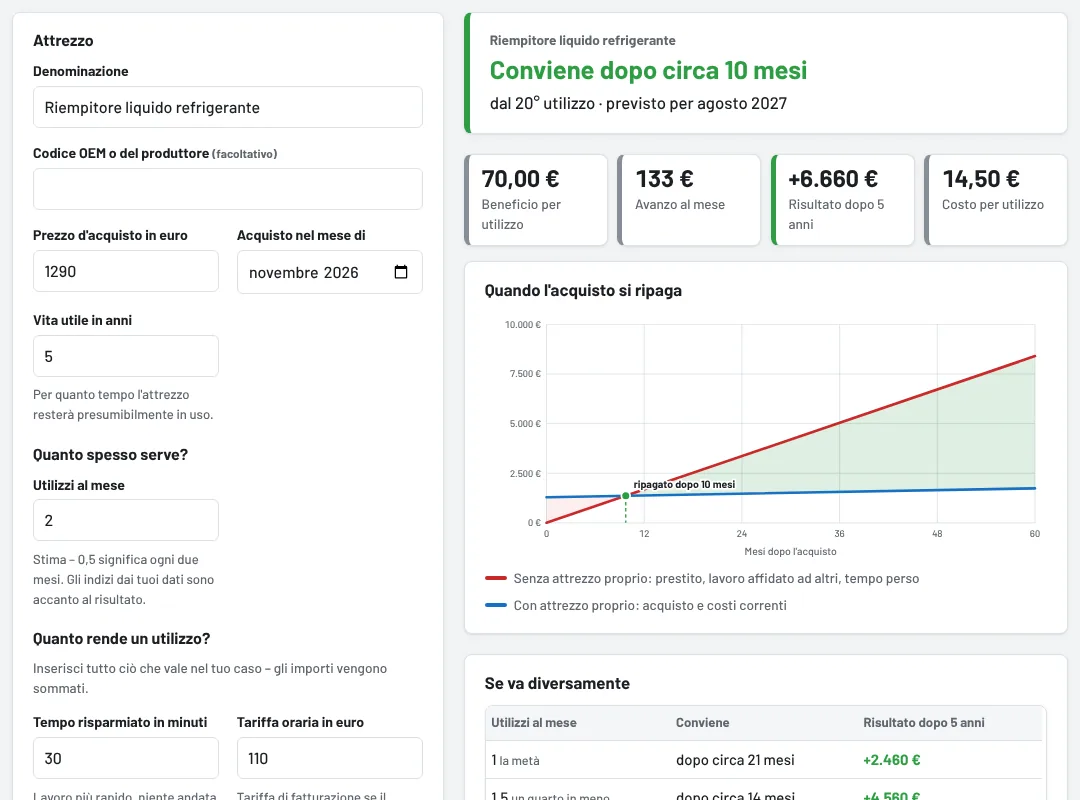The height and width of the screenshot is (800, 1080).
Task: Select the +6.660 € Risultato dopo 5 anni card
Action: (x=842, y=200)
